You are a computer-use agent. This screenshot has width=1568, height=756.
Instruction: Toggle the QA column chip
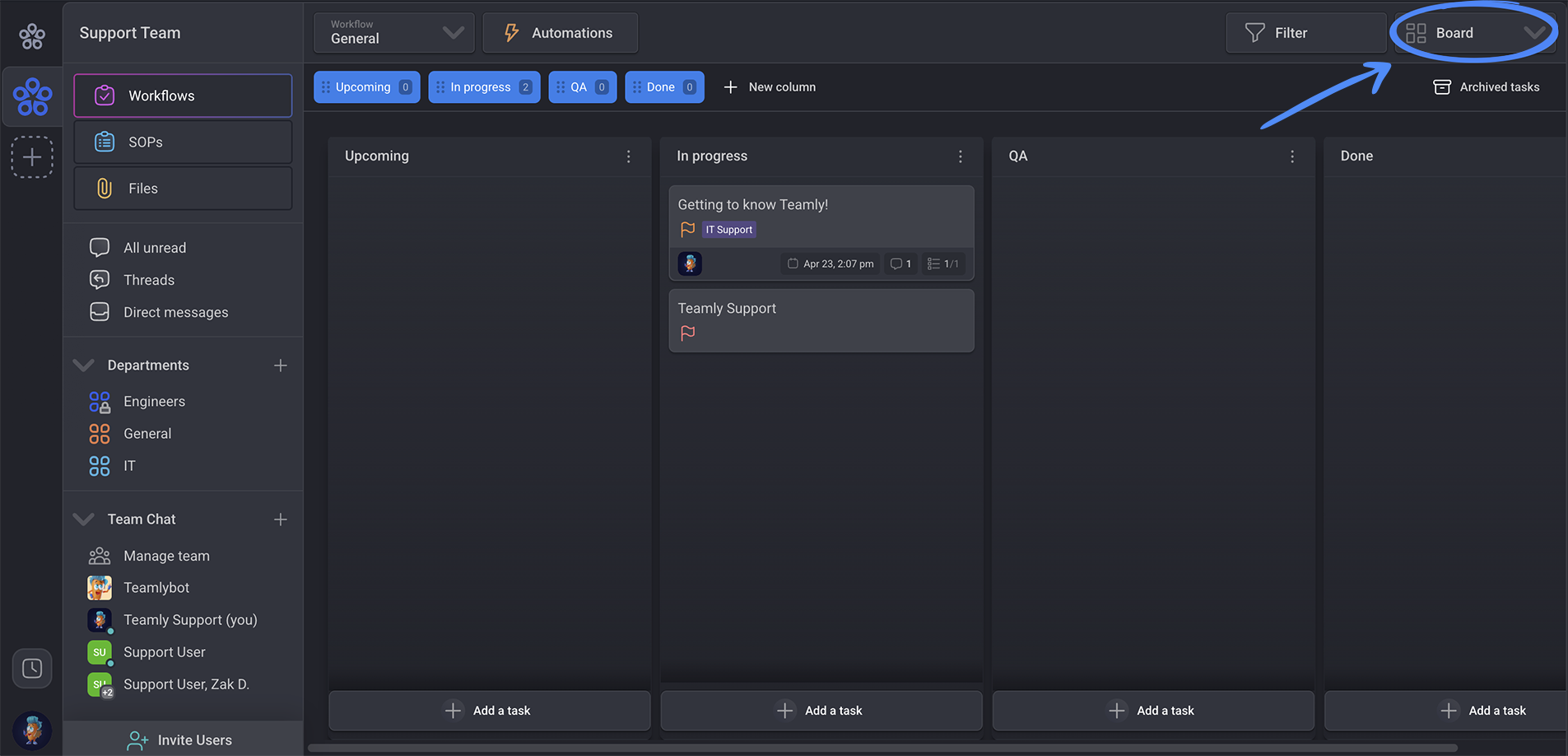click(583, 87)
